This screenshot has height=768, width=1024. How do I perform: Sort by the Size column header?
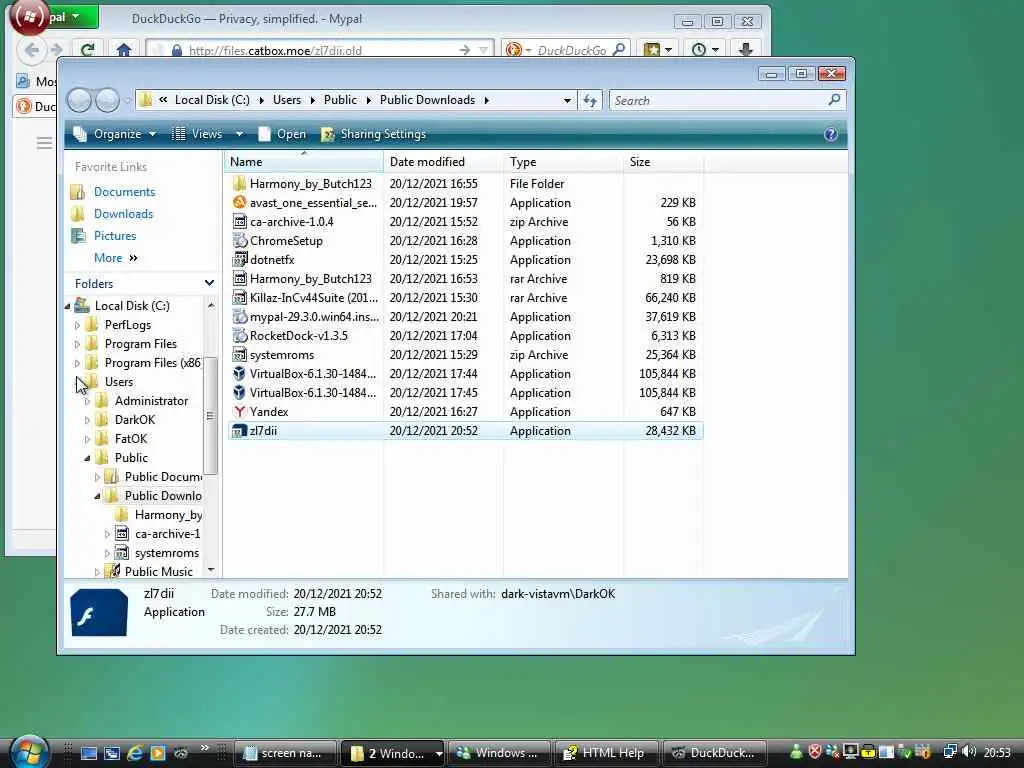664,162
